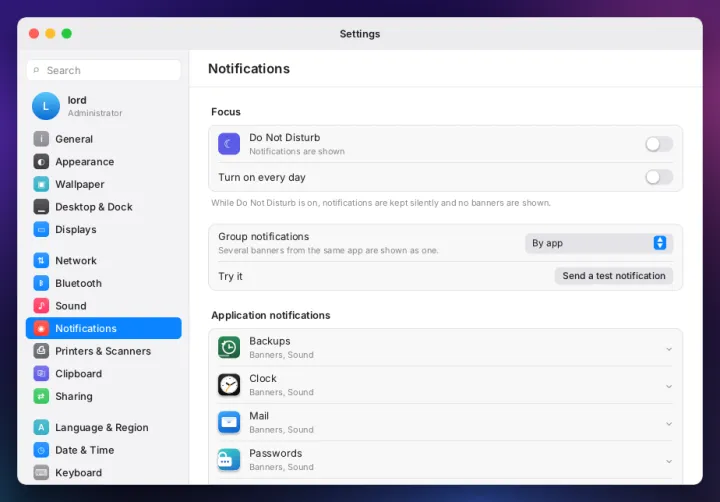720x502 pixels.
Task: Open Printers & Scanners settings
Action: (x=104, y=351)
